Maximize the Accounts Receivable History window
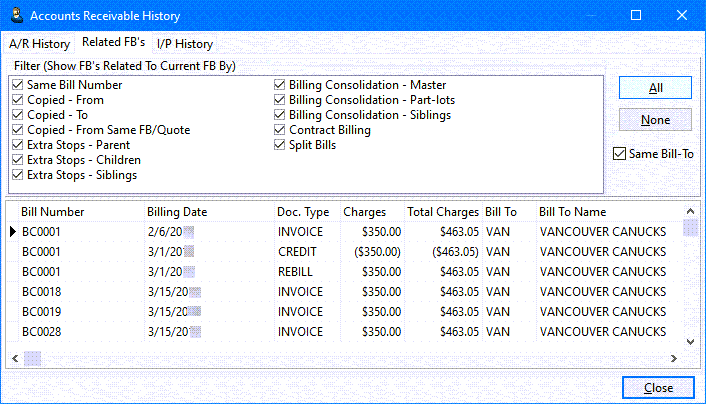Image resolution: width=706 pixels, height=404 pixels. click(x=635, y=15)
